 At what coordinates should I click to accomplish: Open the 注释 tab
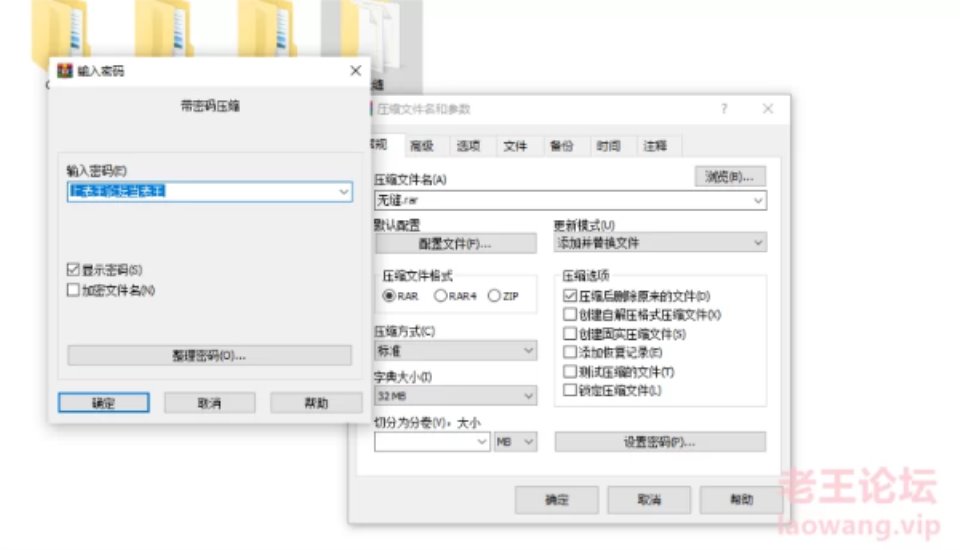(x=654, y=146)
